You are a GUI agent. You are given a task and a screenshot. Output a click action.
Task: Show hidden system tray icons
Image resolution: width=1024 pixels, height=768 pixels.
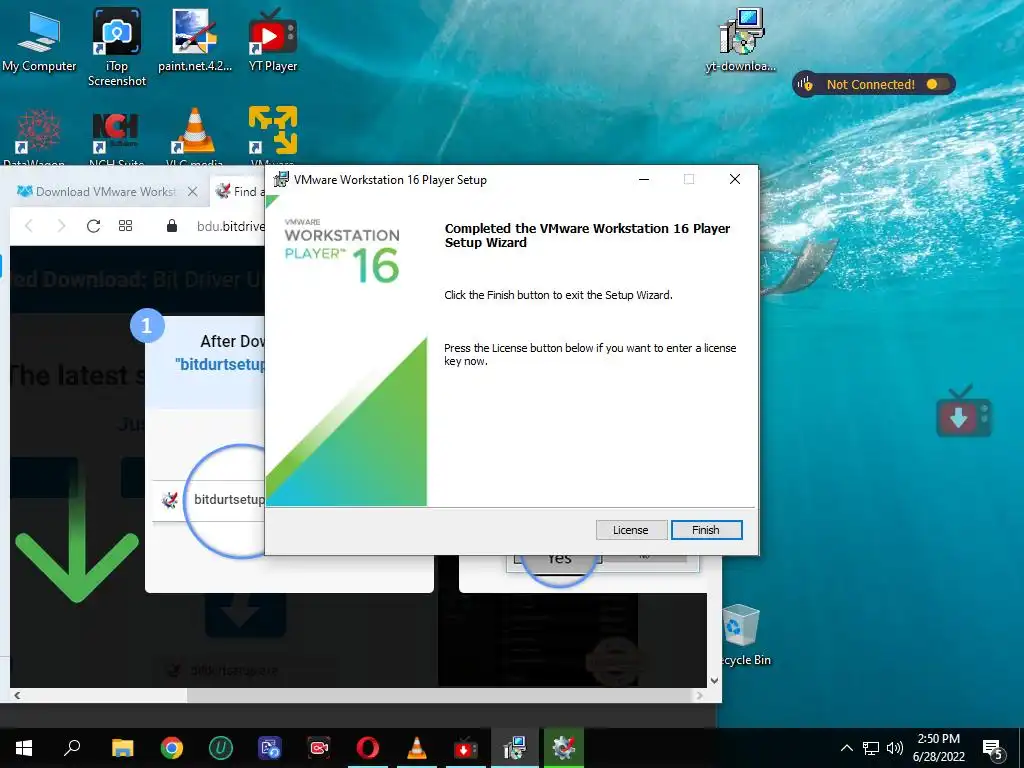coord(846,748)
